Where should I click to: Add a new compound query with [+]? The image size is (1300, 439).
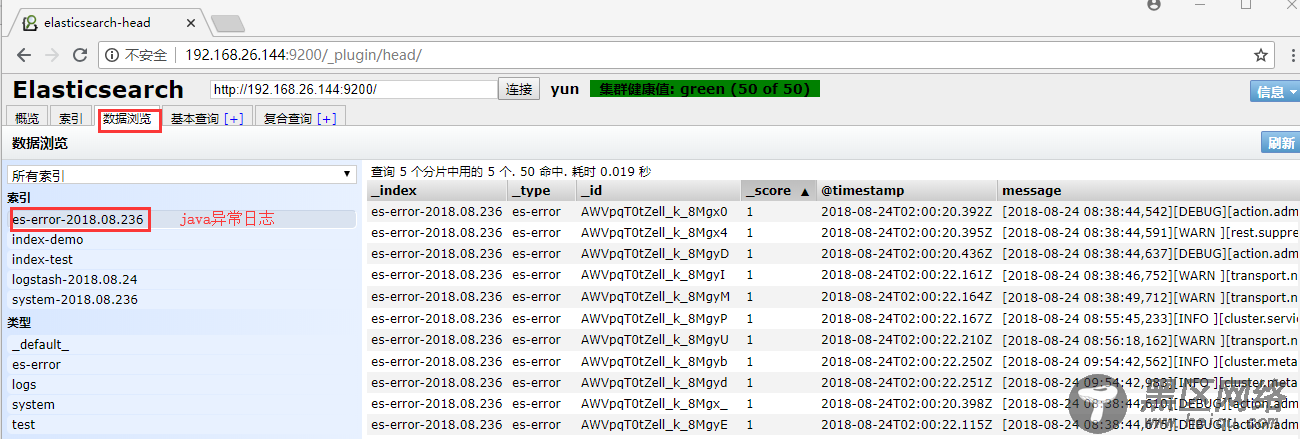(327, 118)
